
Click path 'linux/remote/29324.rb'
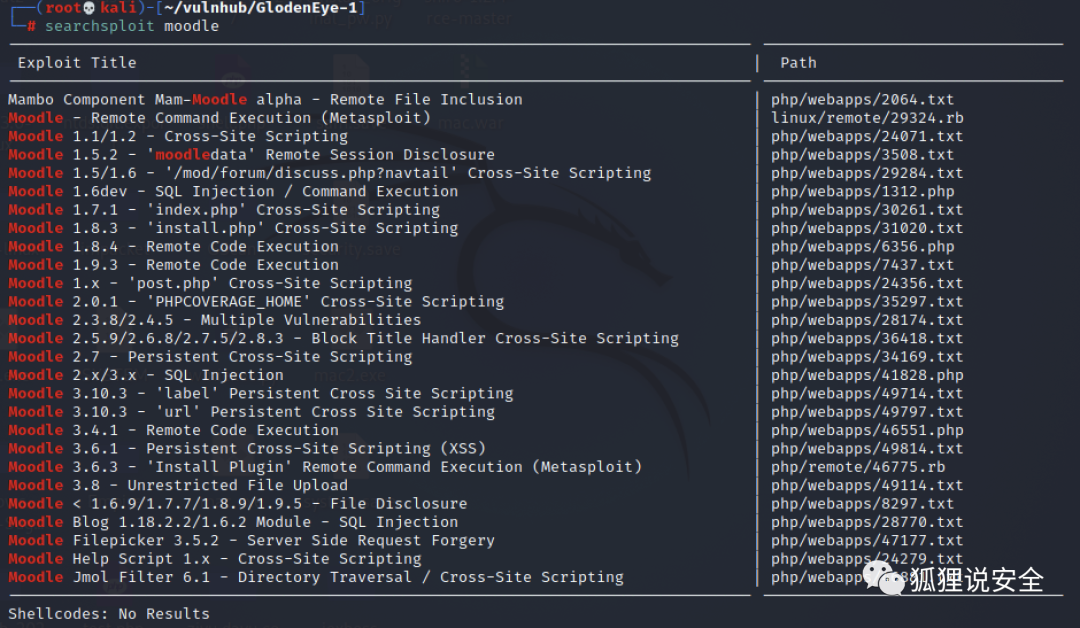[867, 118]
